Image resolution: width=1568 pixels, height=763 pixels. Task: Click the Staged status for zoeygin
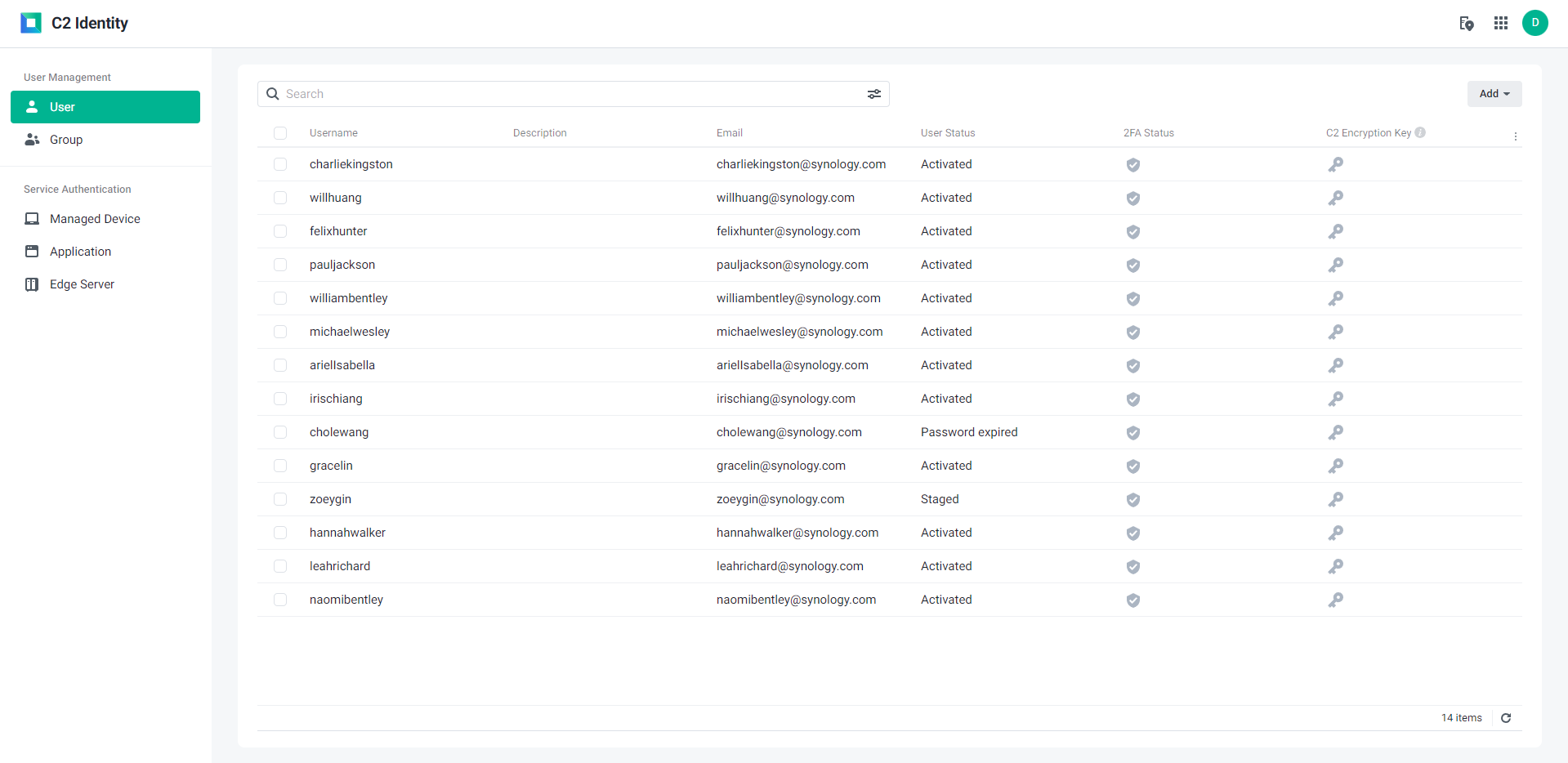click(940, 499)
